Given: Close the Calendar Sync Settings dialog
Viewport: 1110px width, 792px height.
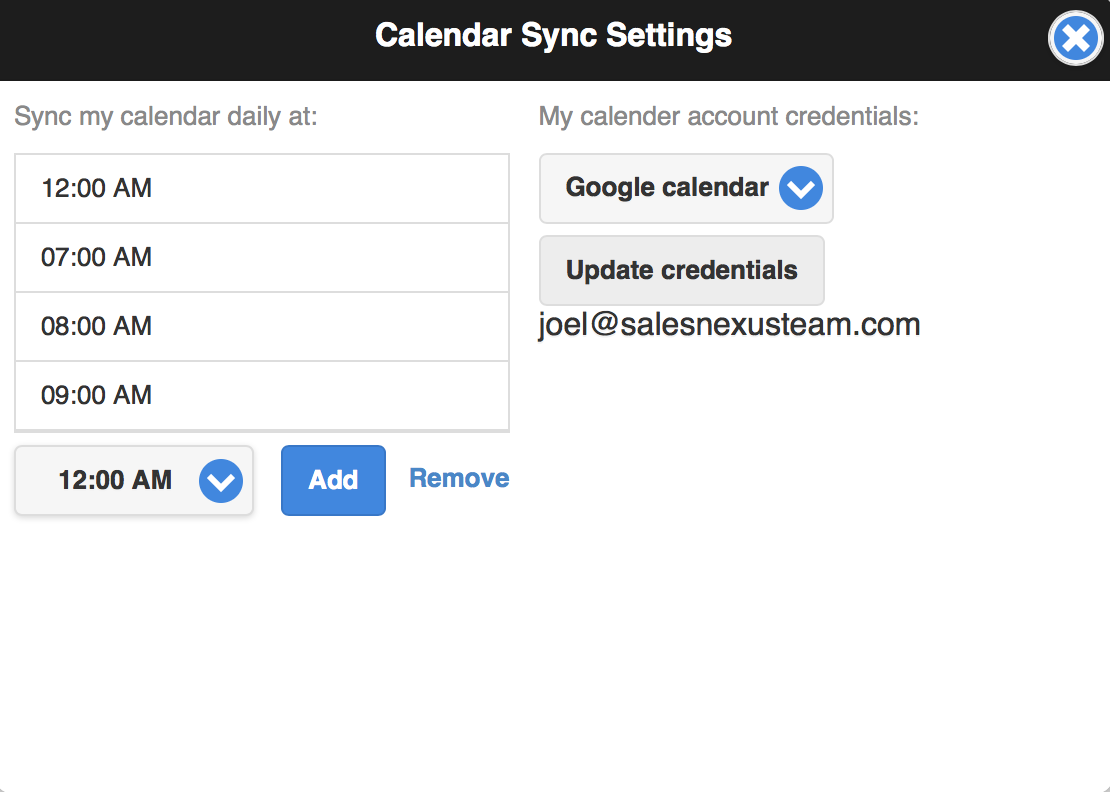Looking at the screenshot, I should click(1076, 38).
